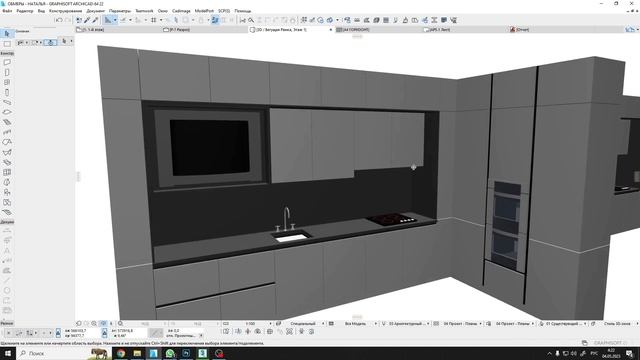Select the Dimension tool
640x360 pixels.
coord(7,231)
